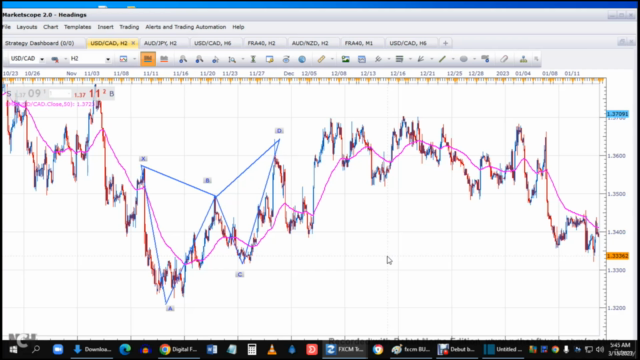Expand the arrow beside the zoom range icon

point(243,59)
